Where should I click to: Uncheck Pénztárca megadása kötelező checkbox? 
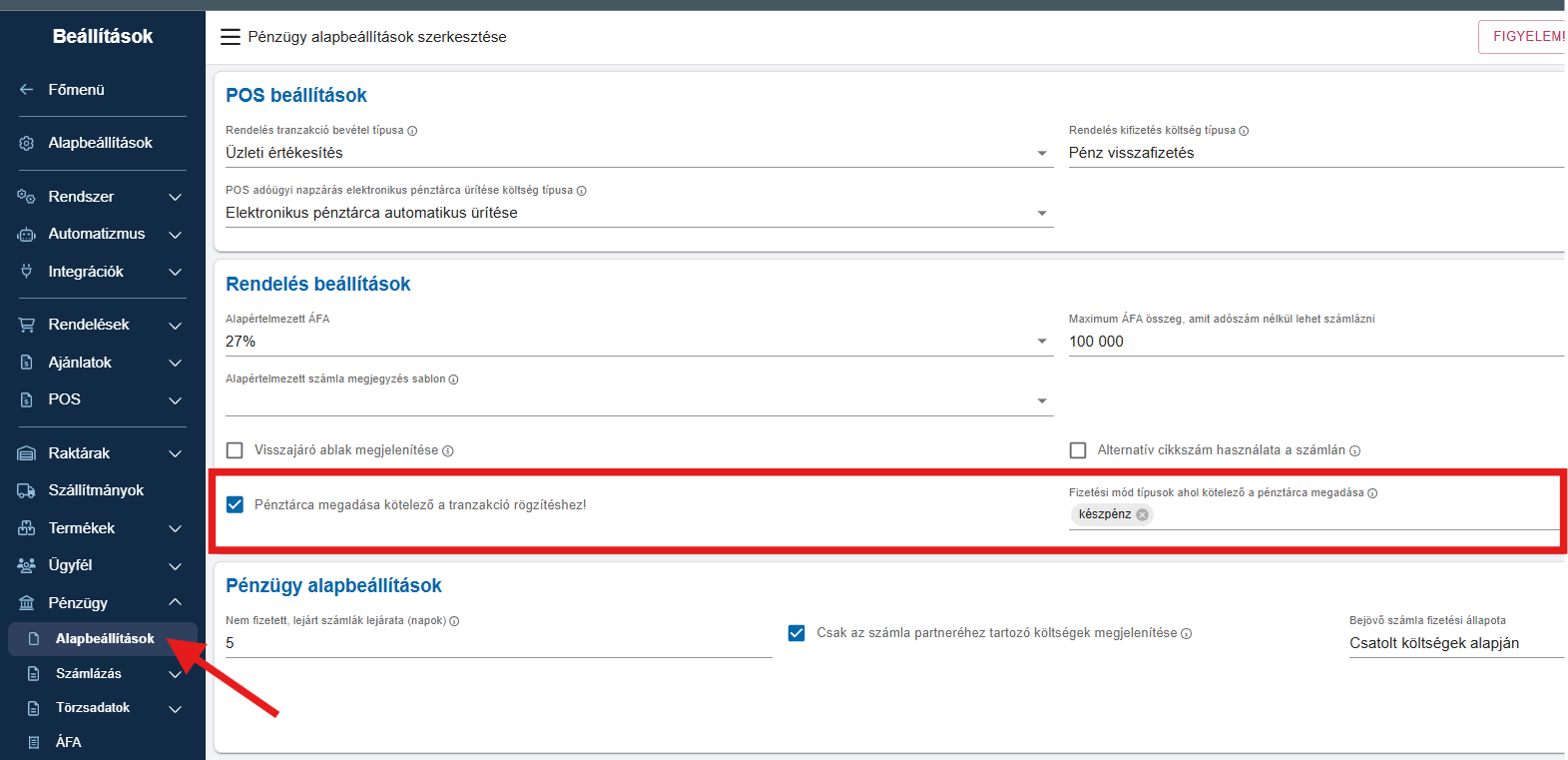point(235,504)
